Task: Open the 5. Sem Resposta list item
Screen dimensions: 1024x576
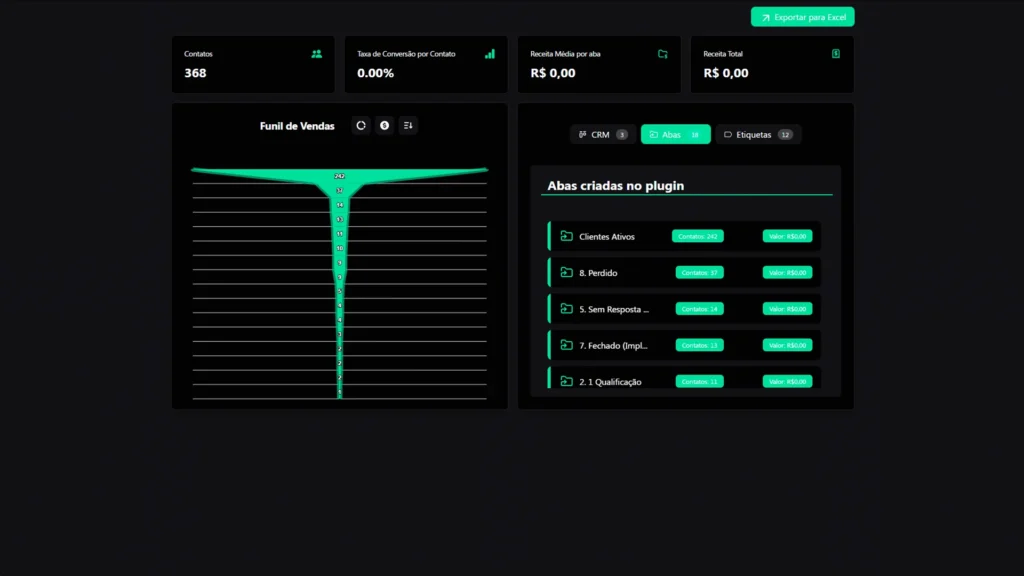Action: tap(614, 309)
